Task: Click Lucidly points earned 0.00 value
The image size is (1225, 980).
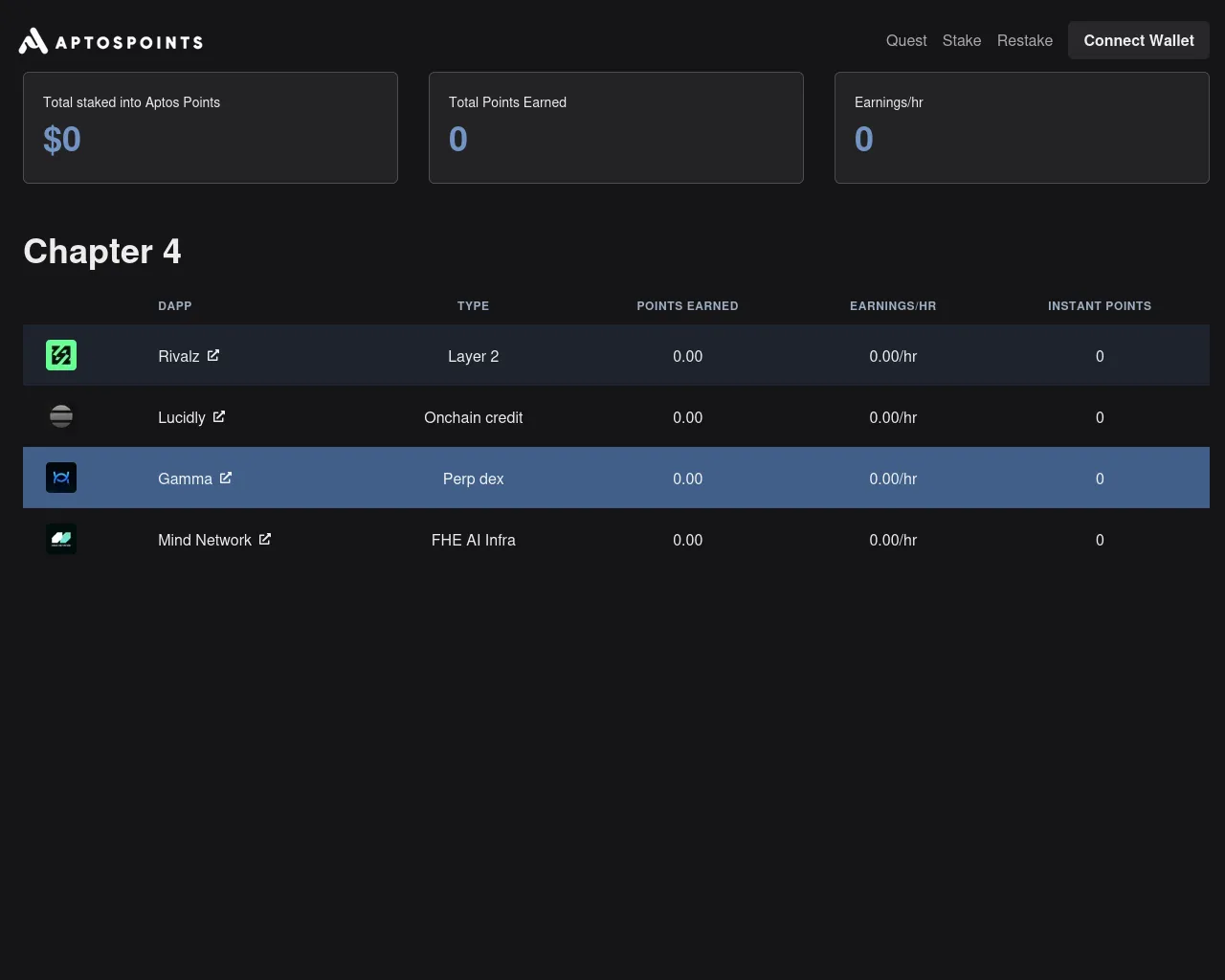Action: click(687, 417)
